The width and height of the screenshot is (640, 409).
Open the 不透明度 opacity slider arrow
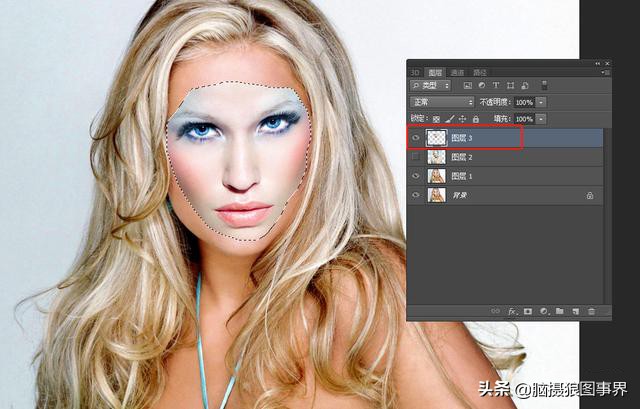(541, 102)
